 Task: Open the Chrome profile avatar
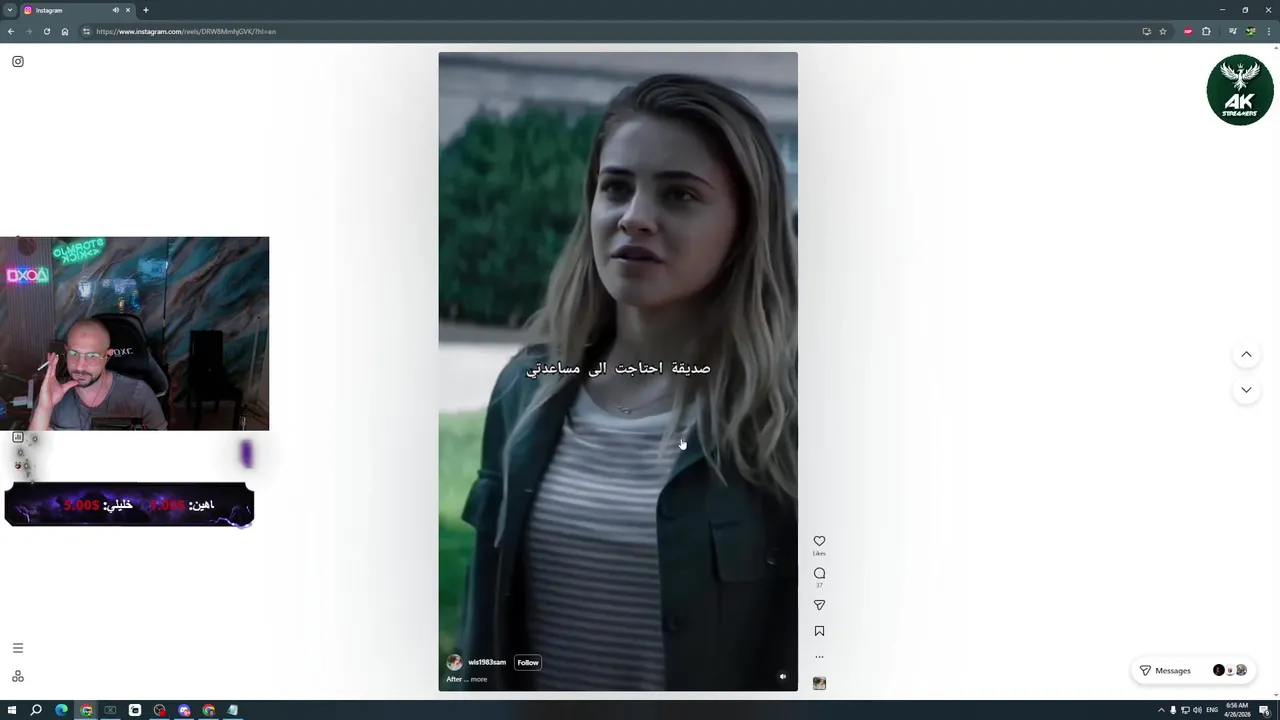point(1250,31)
